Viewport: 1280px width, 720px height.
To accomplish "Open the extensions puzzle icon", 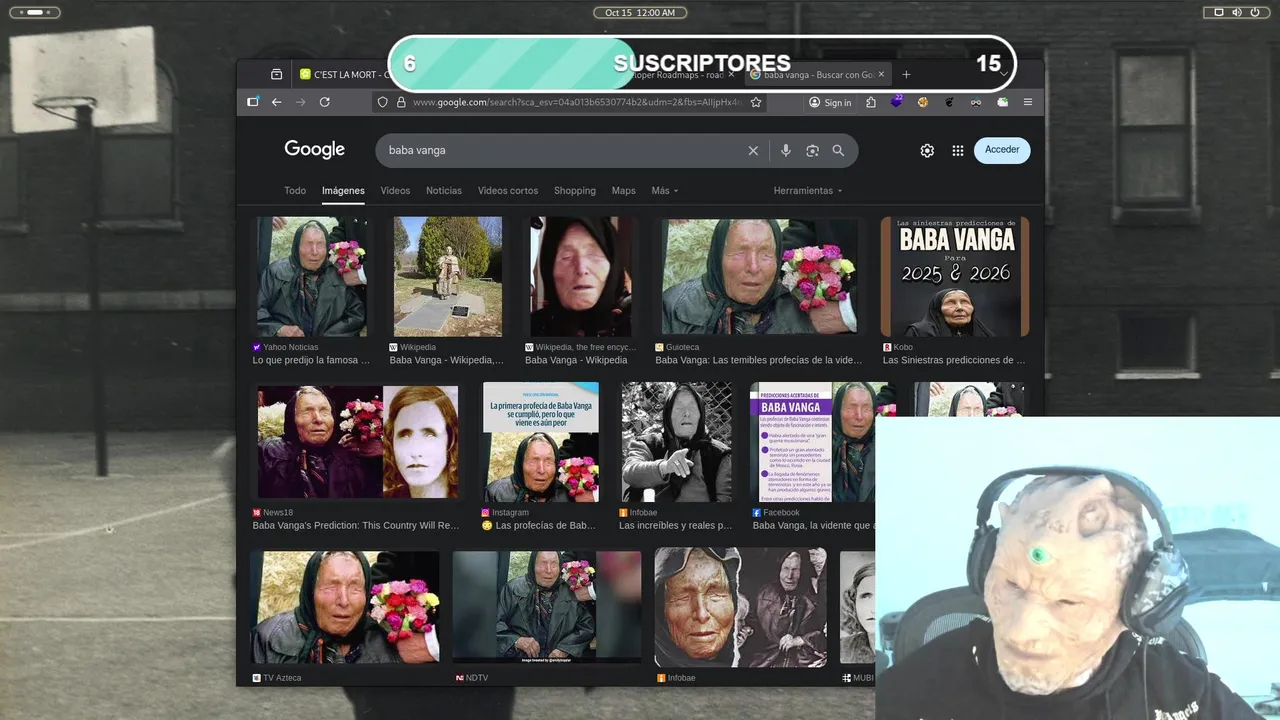I will (871, 102).
